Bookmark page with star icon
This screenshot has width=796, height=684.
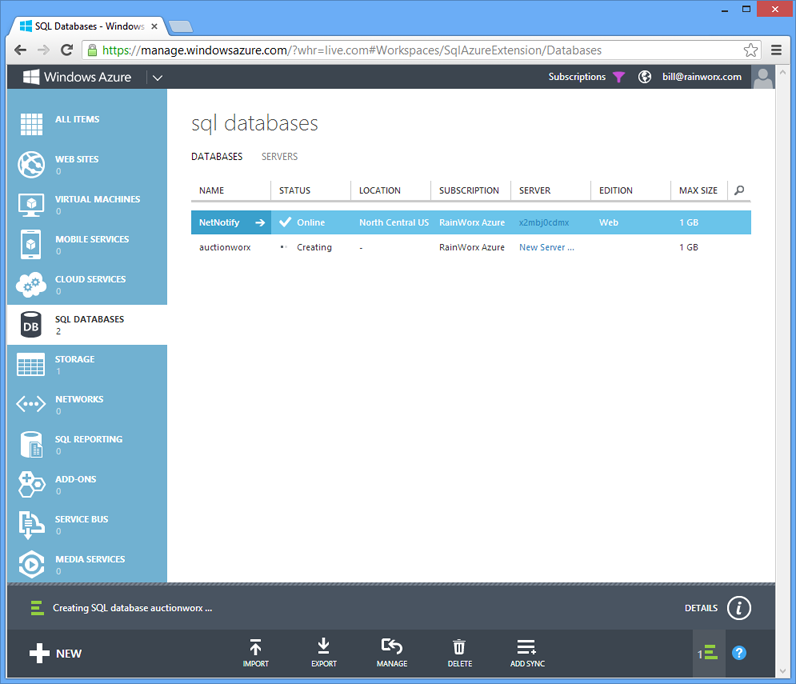tap(750, 50)
